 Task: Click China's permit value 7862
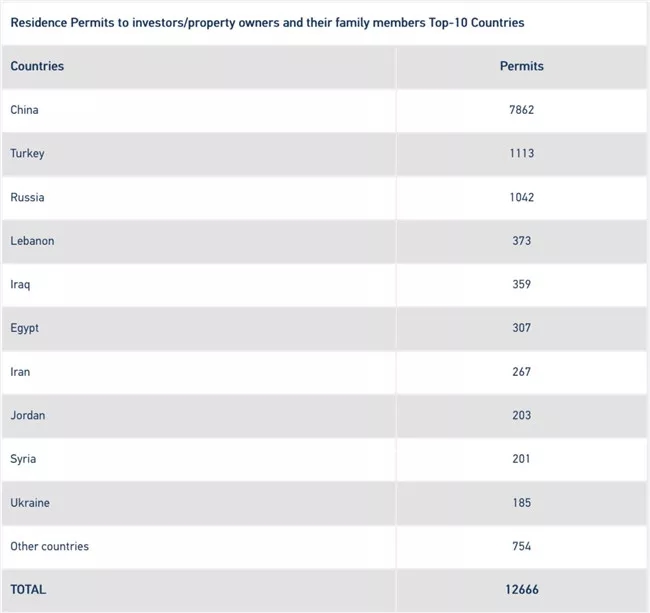pos(521,110)
